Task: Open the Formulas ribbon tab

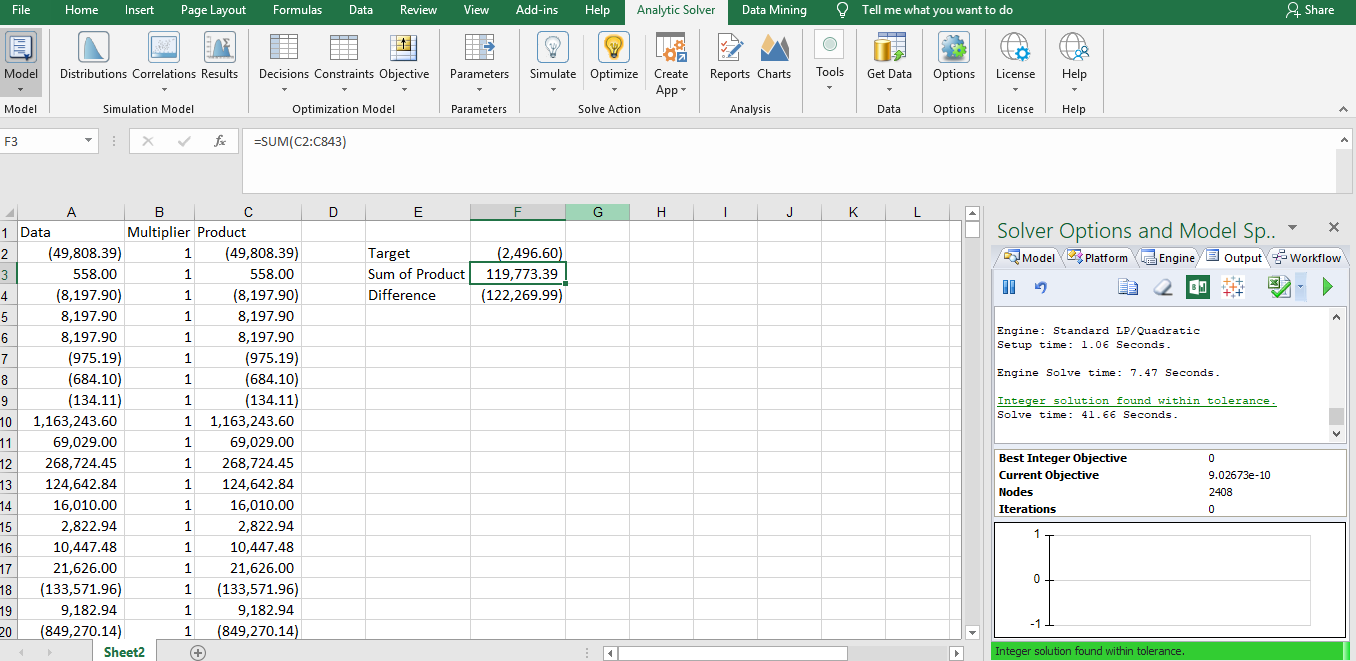Action: point(297,10)
